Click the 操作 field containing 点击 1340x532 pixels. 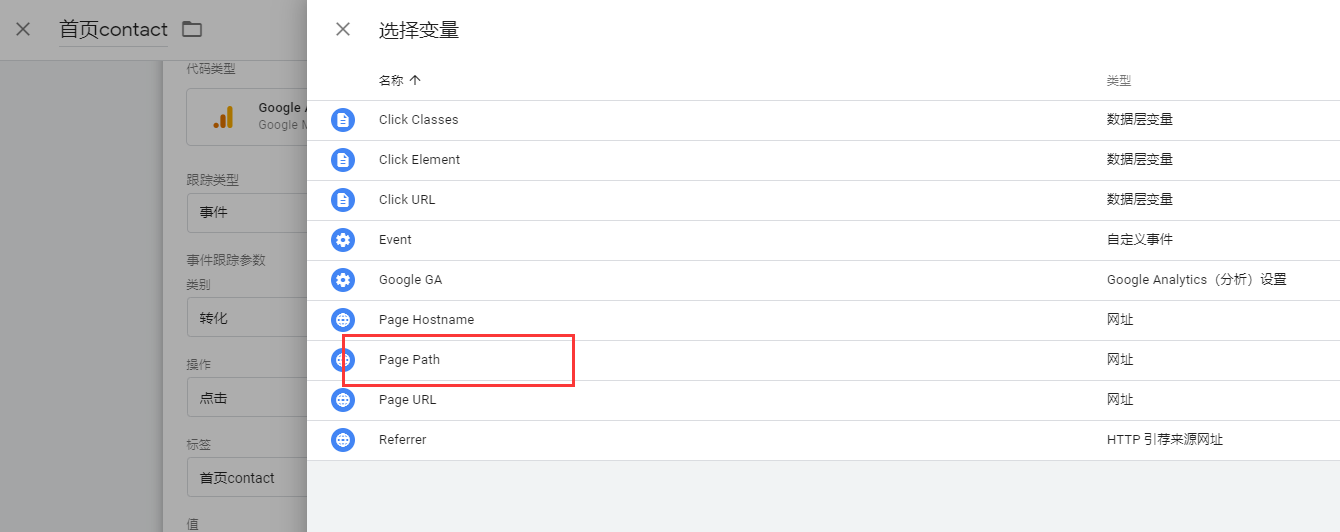tap(246, 397)
